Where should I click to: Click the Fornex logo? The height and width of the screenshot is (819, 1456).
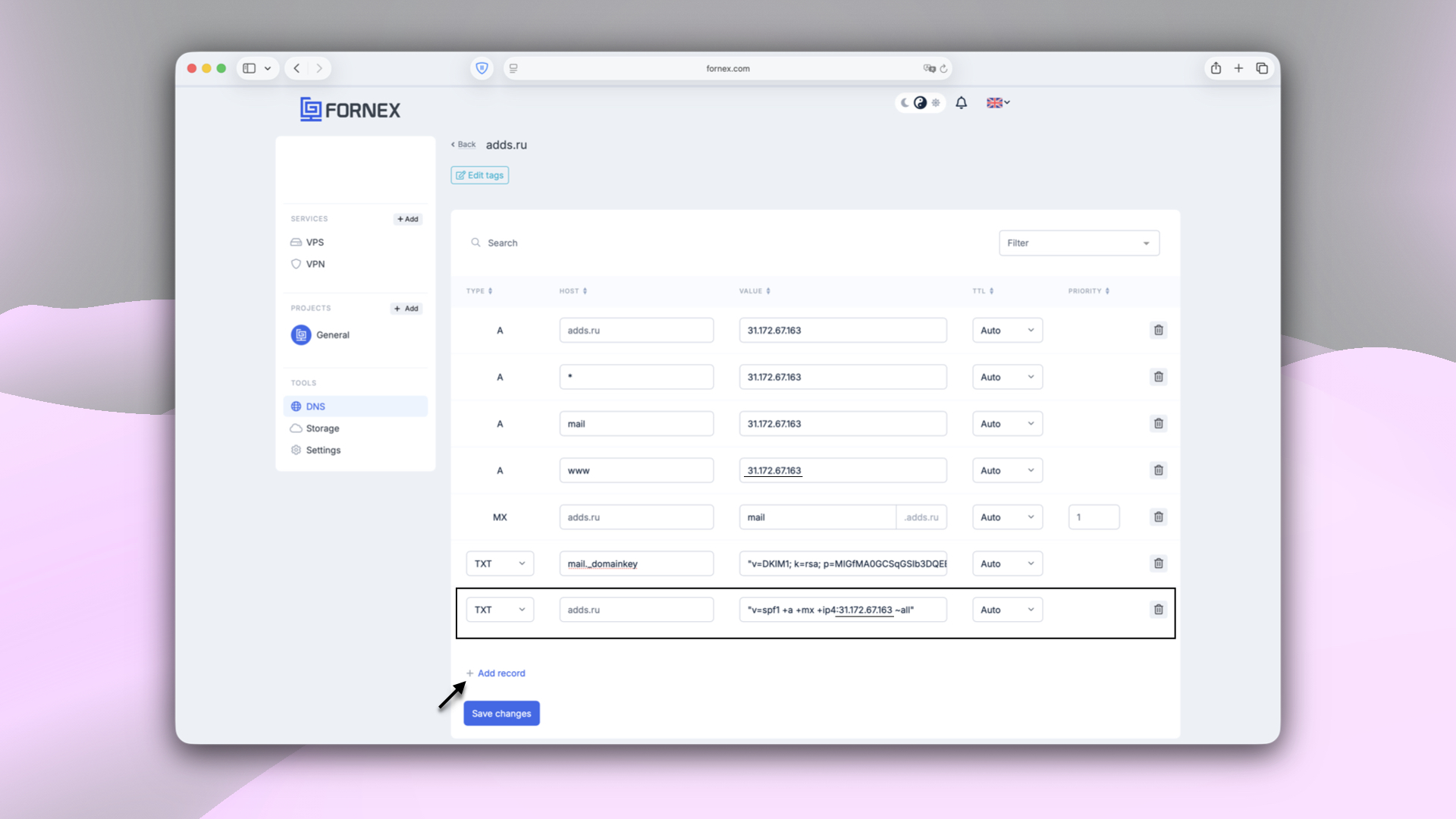click(349, 109)
